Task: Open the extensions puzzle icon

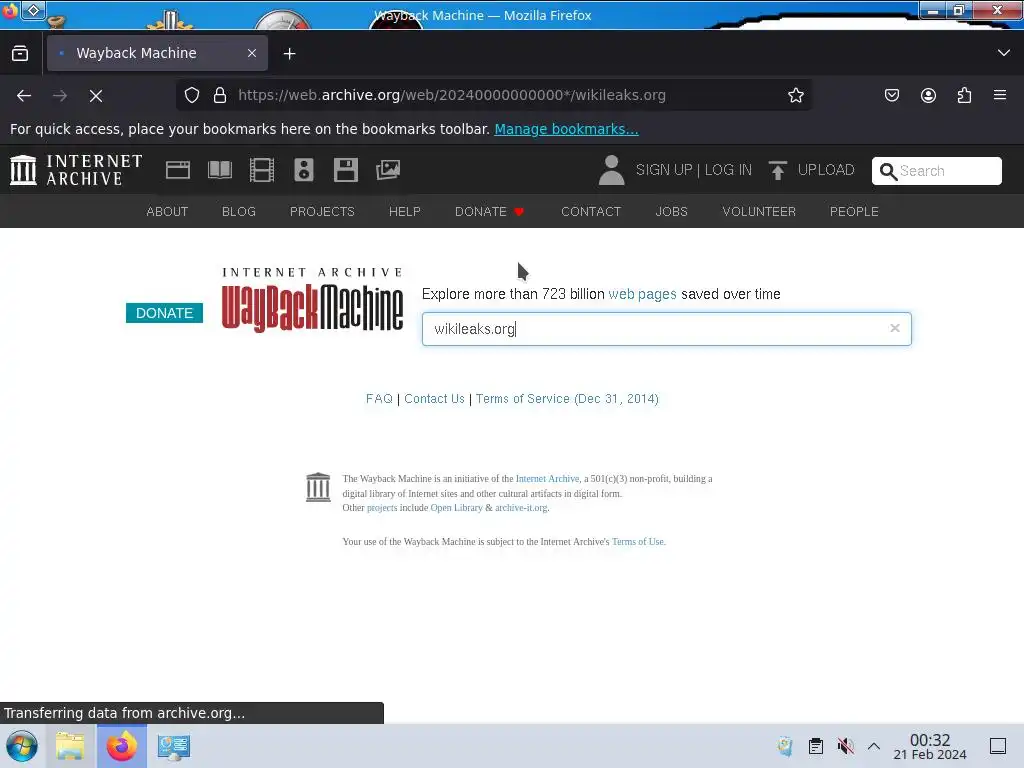Action: tap(964, 95)
